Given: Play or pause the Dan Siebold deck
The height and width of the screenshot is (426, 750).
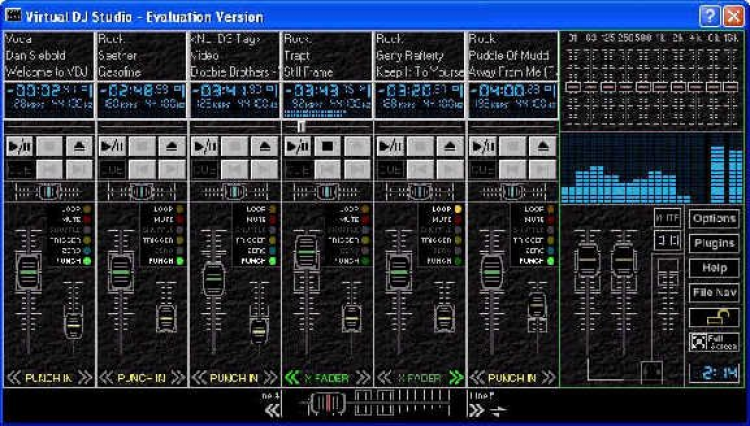Looking at the screenshot, I should pos(20,146).
